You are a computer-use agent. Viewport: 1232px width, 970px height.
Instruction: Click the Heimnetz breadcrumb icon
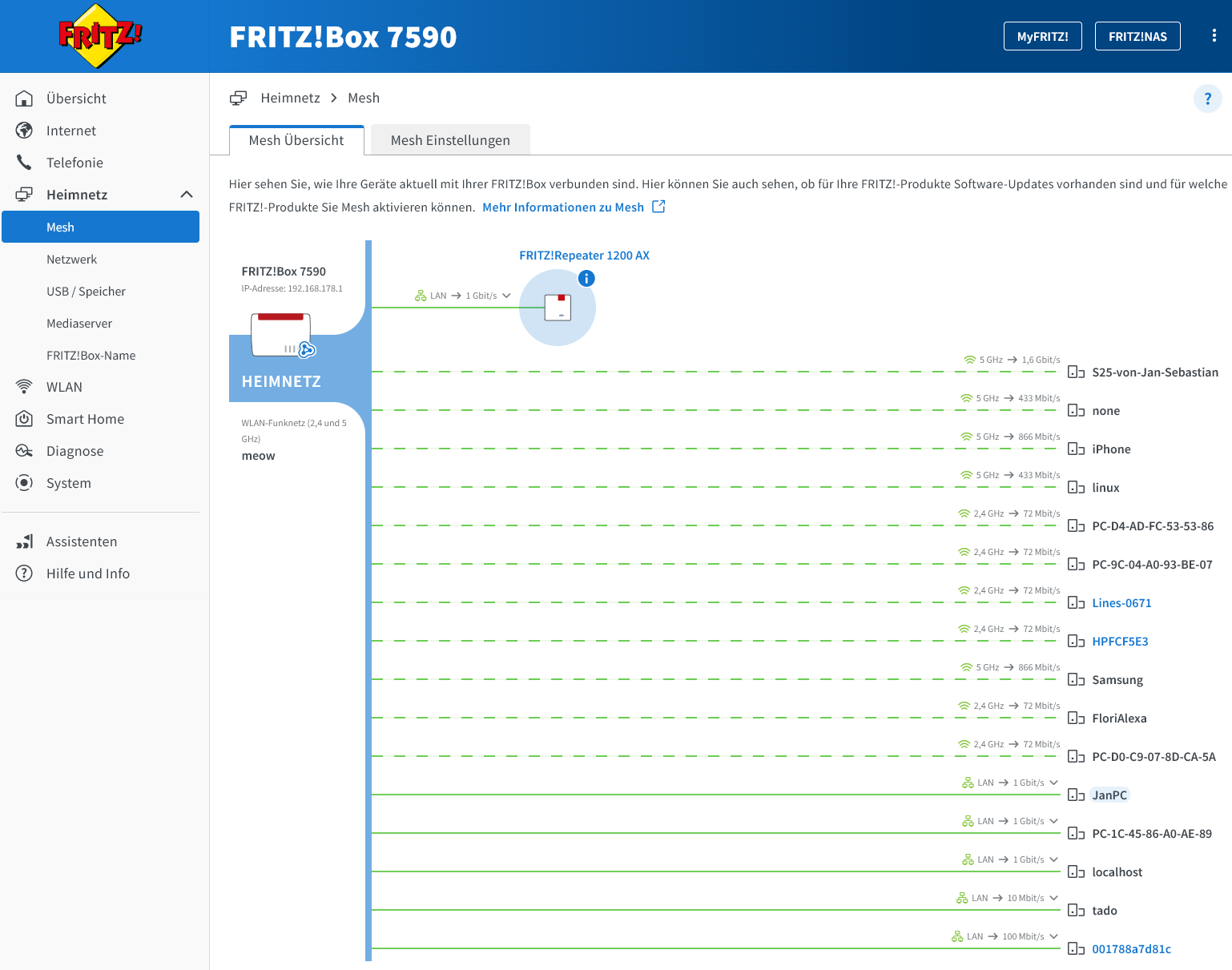coord(239,98)
